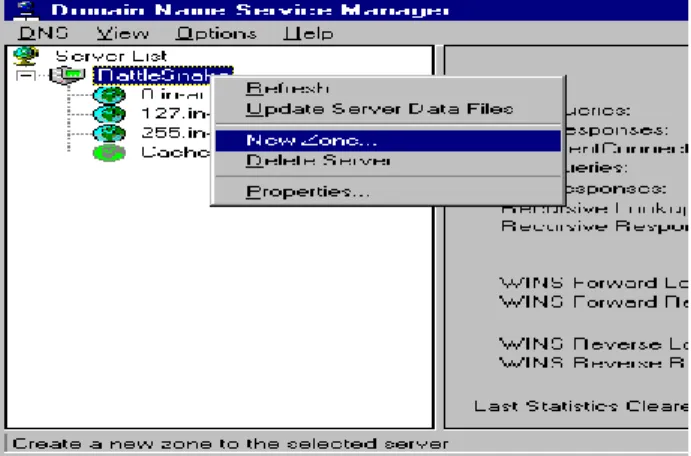Click the WINS Reverse Lookups label
The image size is (691, 456).
pos(593,344)
